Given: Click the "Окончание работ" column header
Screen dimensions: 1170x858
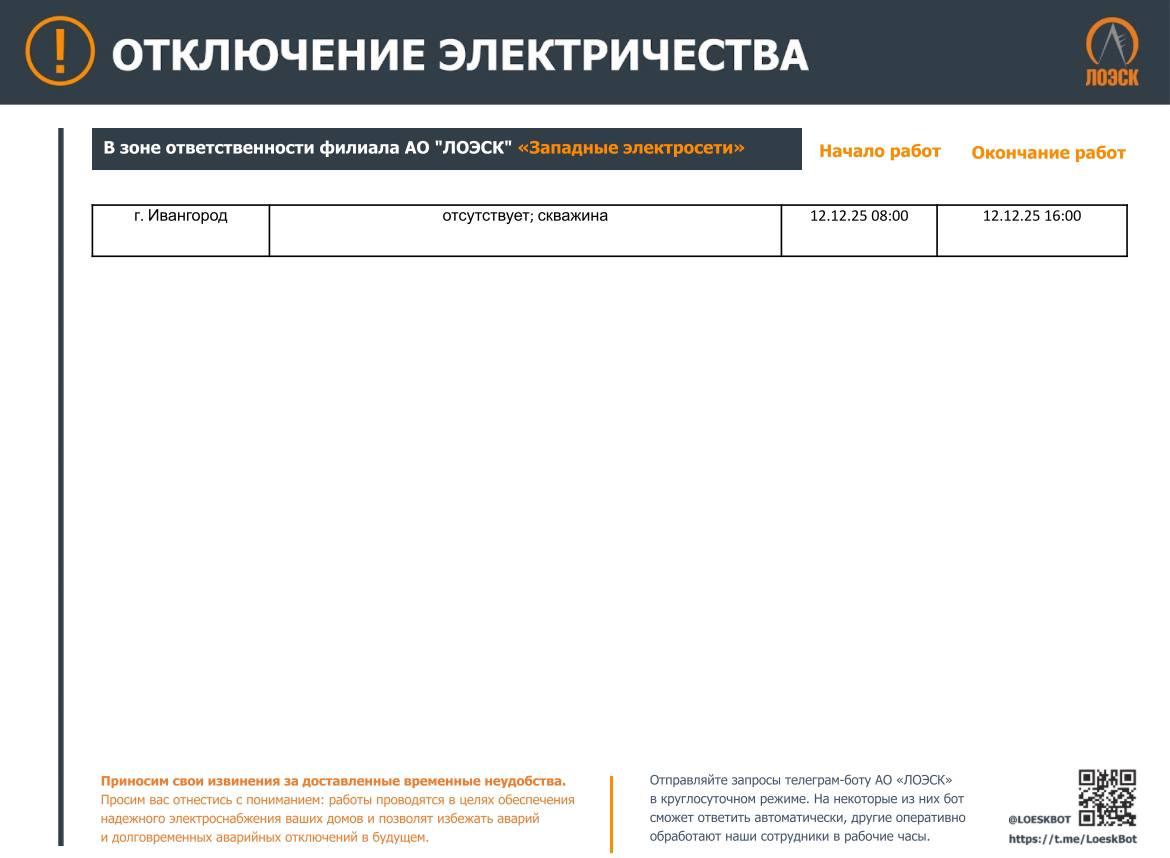Looking at the screenshot, I should 1048,153.
